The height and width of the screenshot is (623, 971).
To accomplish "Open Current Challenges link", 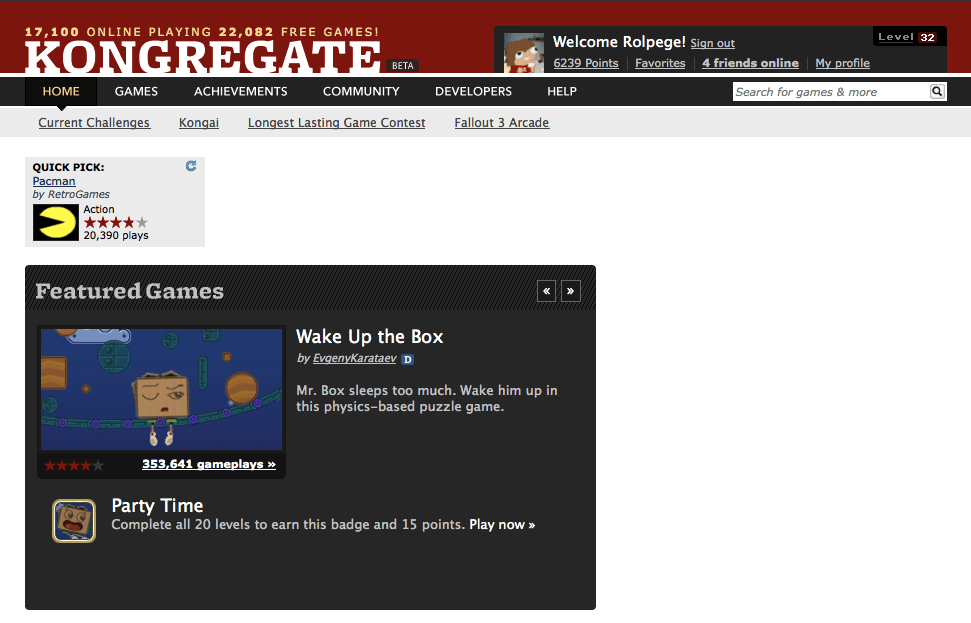I will [x=94, y=123].
